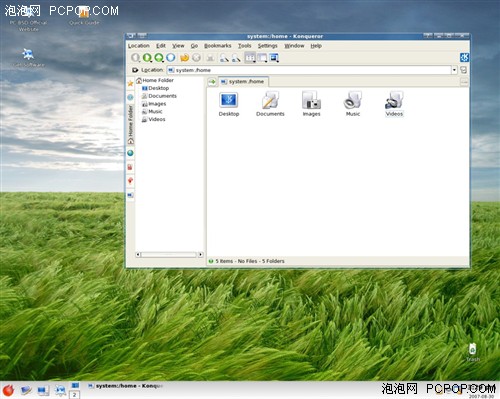The height and width of the screenshot is (399, 500).
Task: Click the KDE gear logo in toolbar corner
Action: click(x=464, y=57)
